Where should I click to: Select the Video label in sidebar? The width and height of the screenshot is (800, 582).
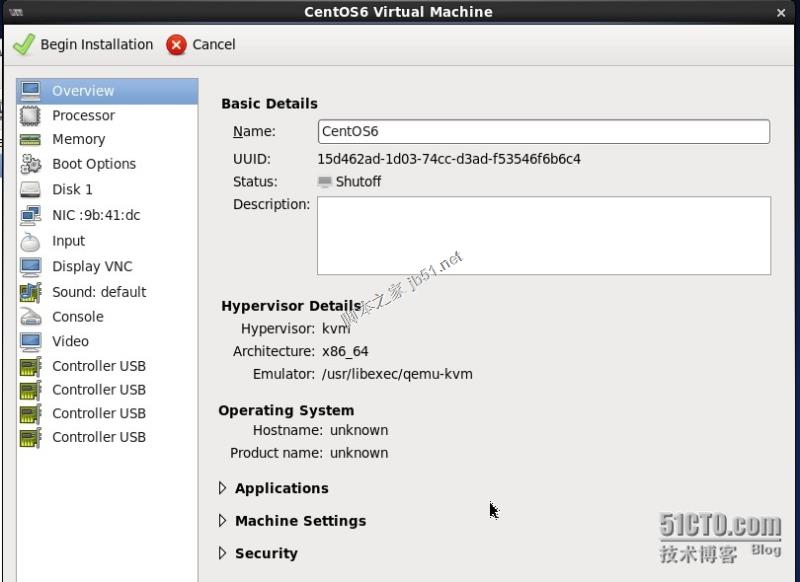(70, 342)
